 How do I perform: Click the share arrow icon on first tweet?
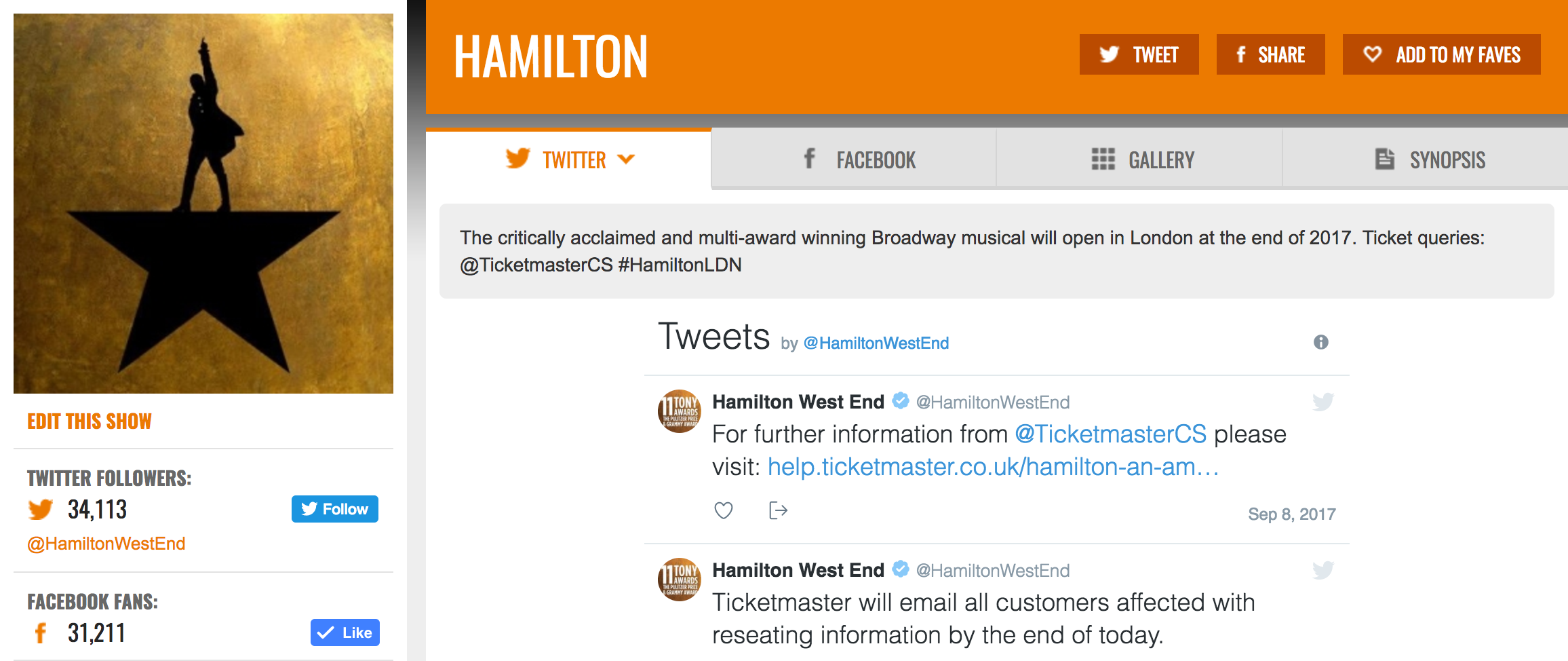click(x=778, y=510)
